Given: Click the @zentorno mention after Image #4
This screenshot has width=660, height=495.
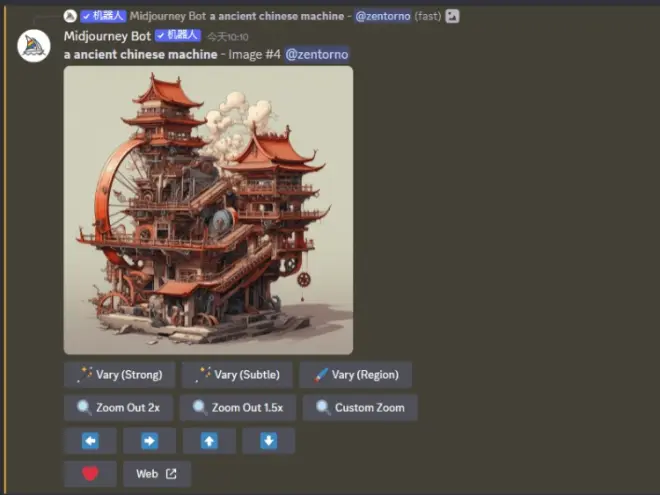Looking at the screenshot, I should 317,54.
